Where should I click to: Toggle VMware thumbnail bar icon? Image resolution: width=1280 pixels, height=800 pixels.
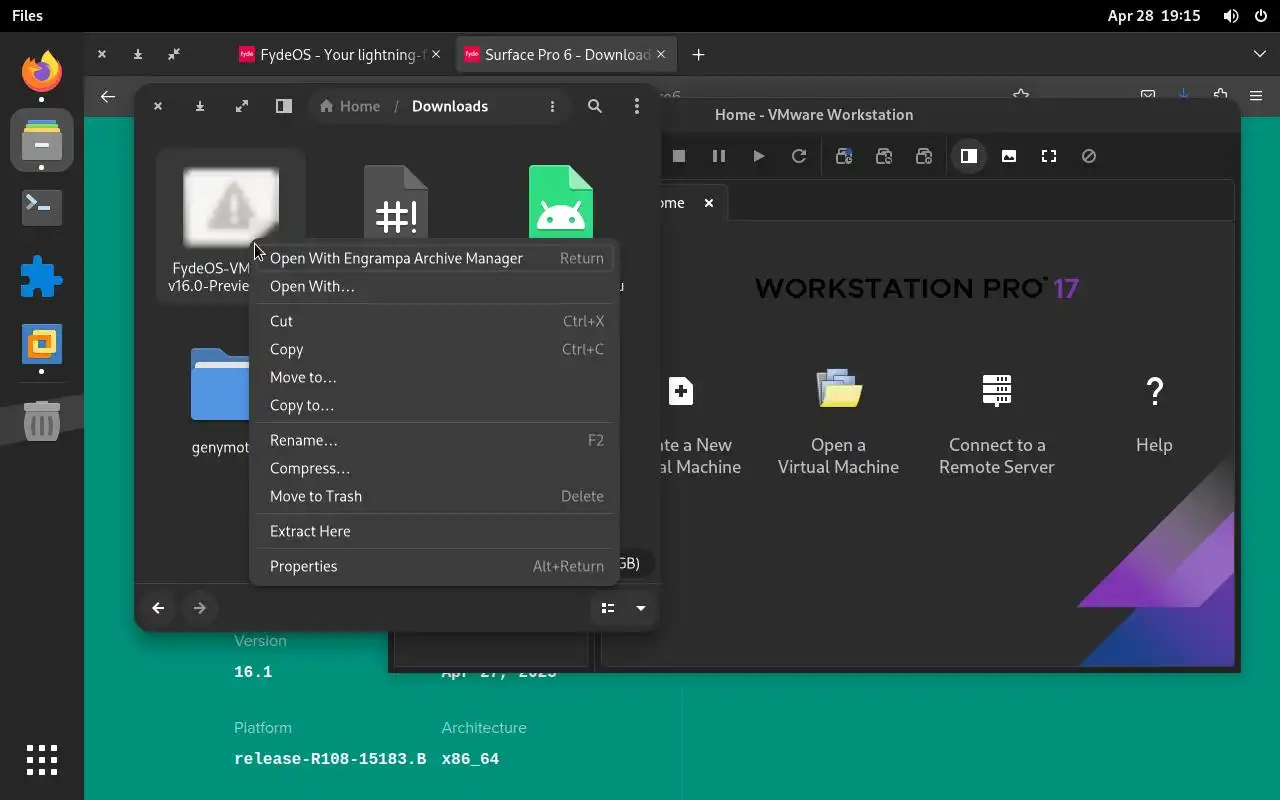tap(1009, 156)
